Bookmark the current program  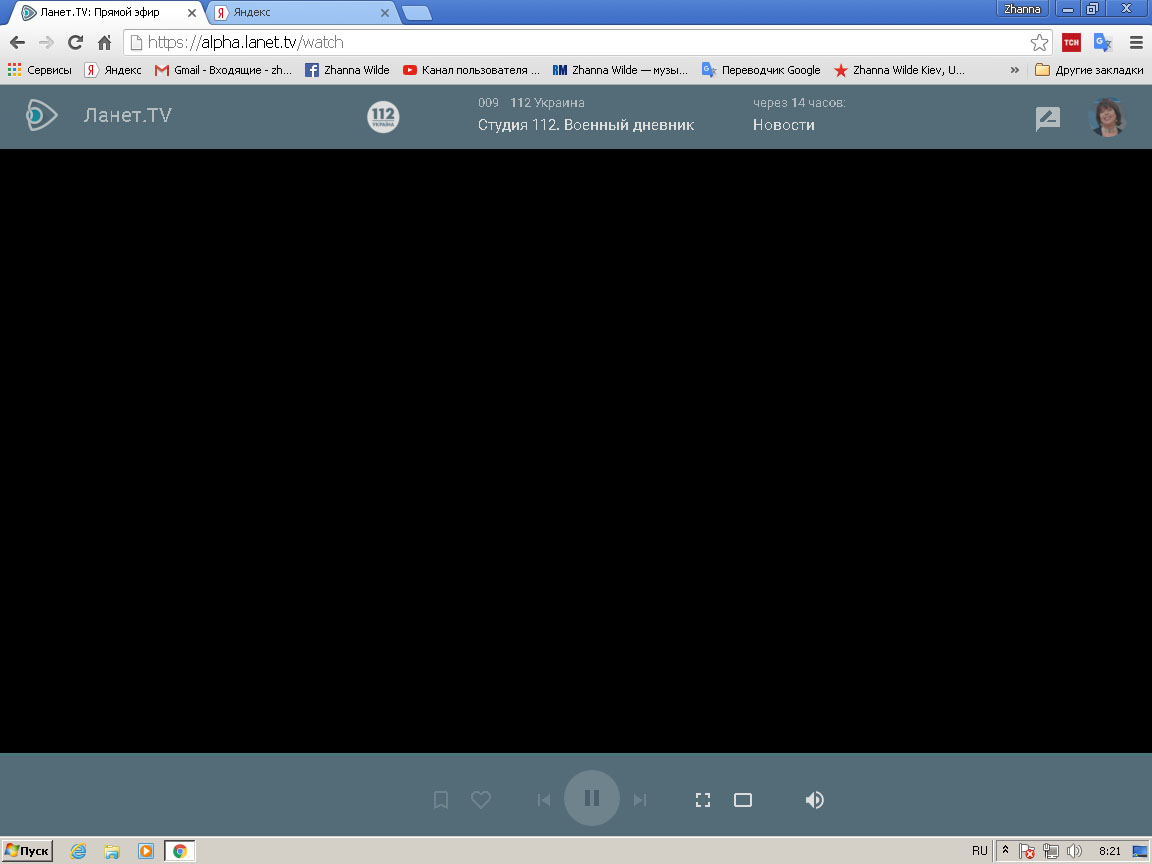441,800
